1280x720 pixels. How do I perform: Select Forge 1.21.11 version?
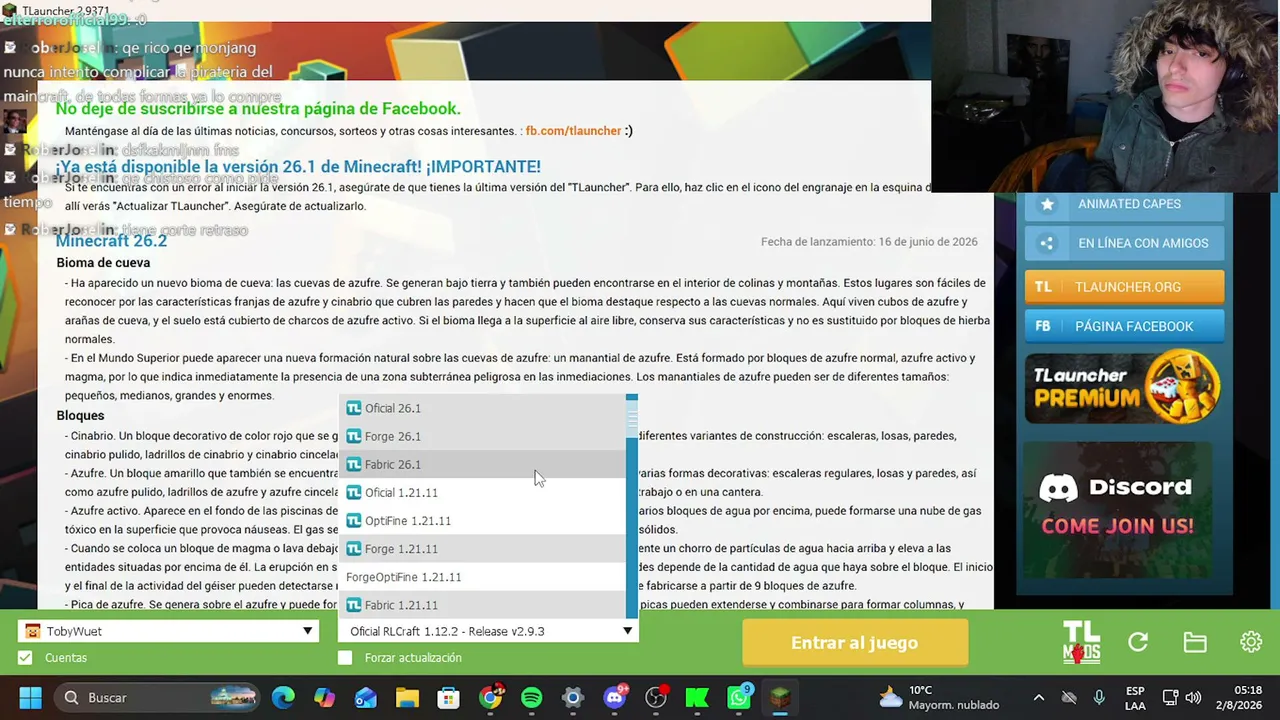coord(482,548)
